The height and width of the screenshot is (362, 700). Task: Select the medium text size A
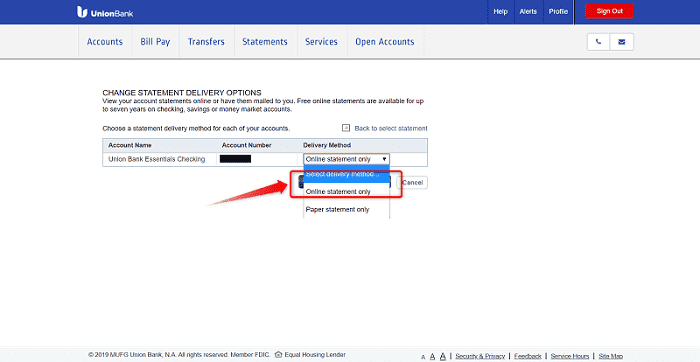432,357
